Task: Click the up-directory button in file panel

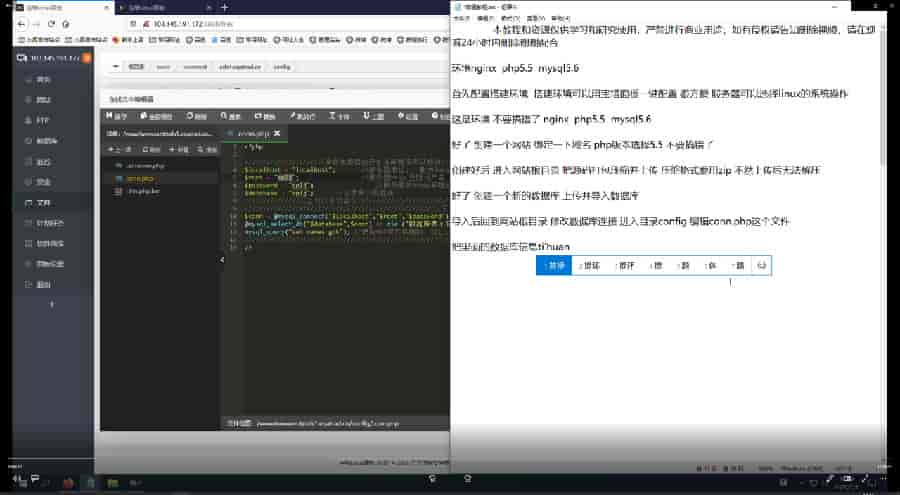Action: 121,149
